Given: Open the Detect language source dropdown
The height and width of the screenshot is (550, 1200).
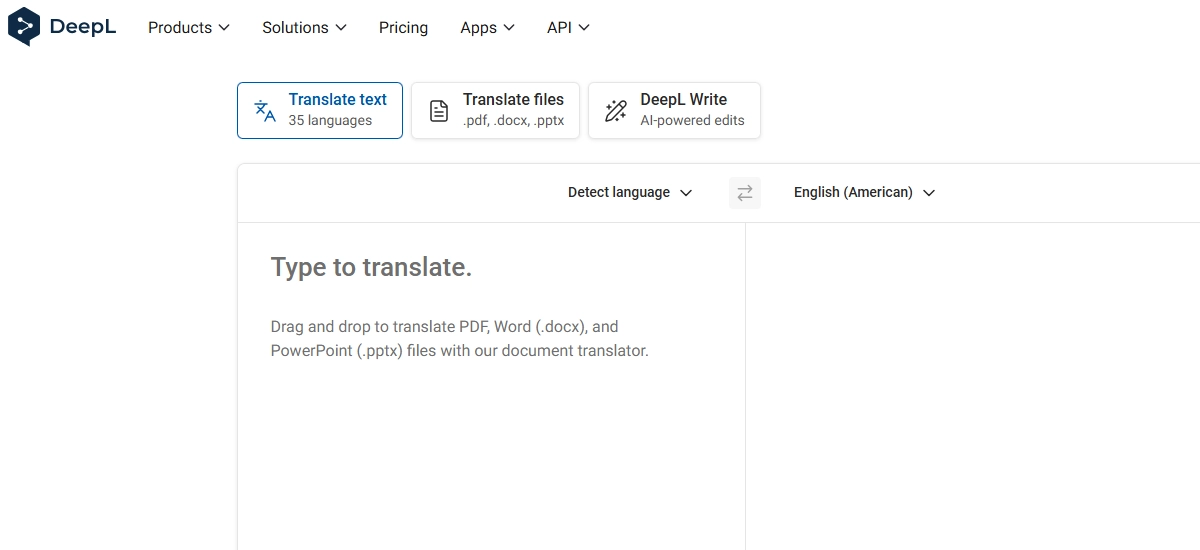Looking at the screenshot, I should click(629, 193).
